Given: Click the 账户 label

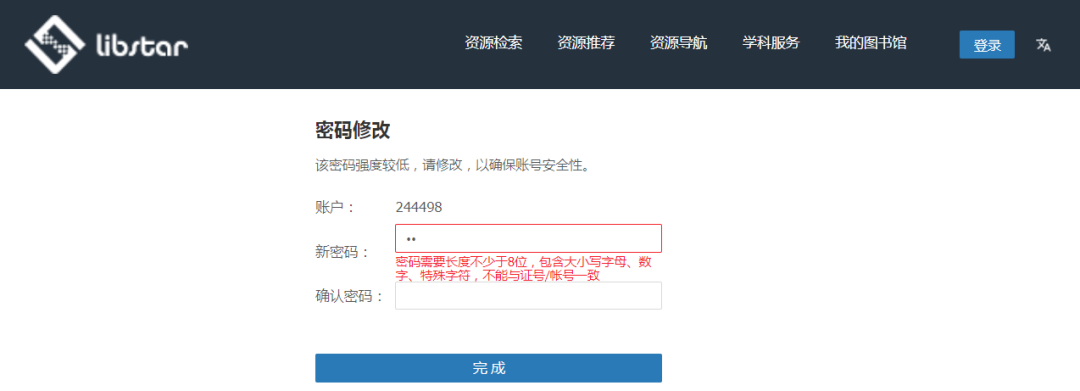Looking at the screenshot, I should (335, 207).
